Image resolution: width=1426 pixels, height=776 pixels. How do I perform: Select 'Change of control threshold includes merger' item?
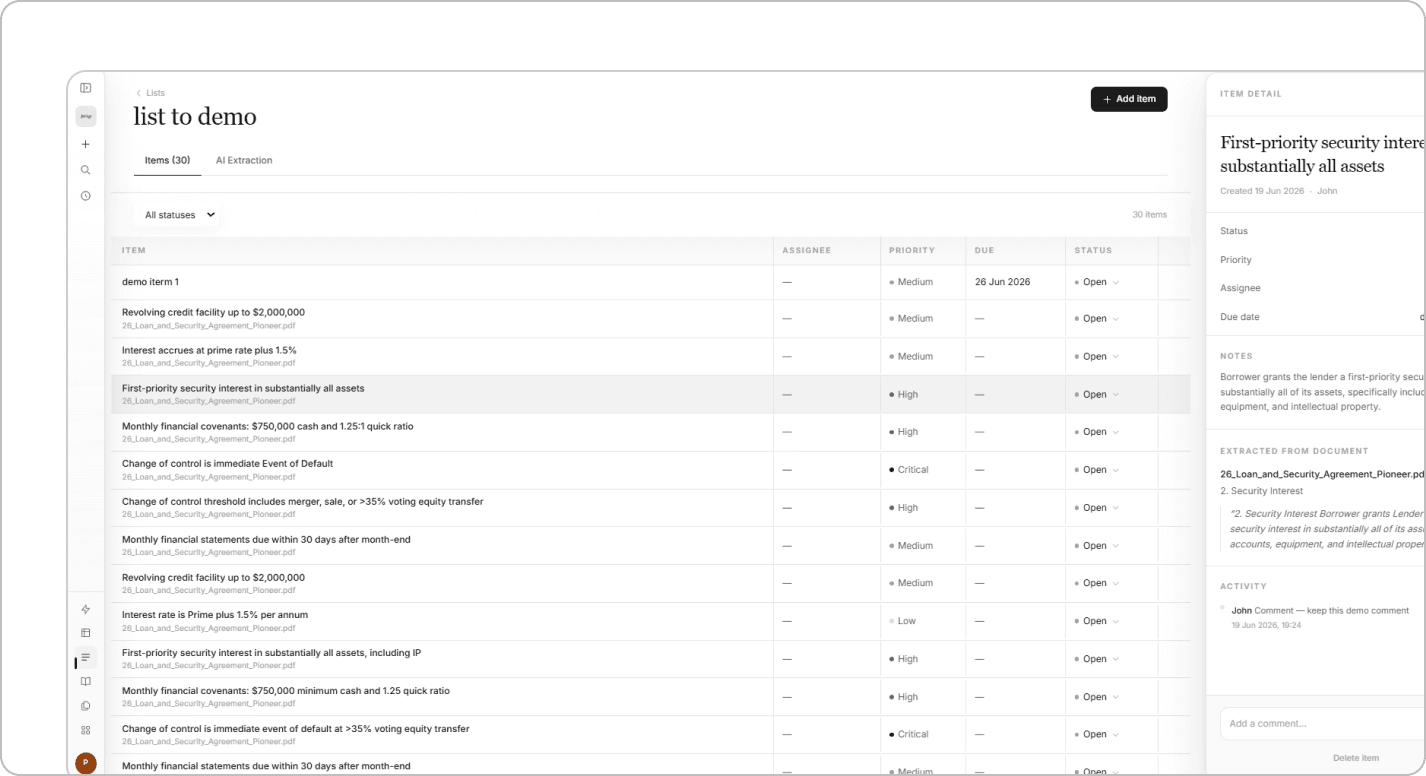(x=302, y=502)
